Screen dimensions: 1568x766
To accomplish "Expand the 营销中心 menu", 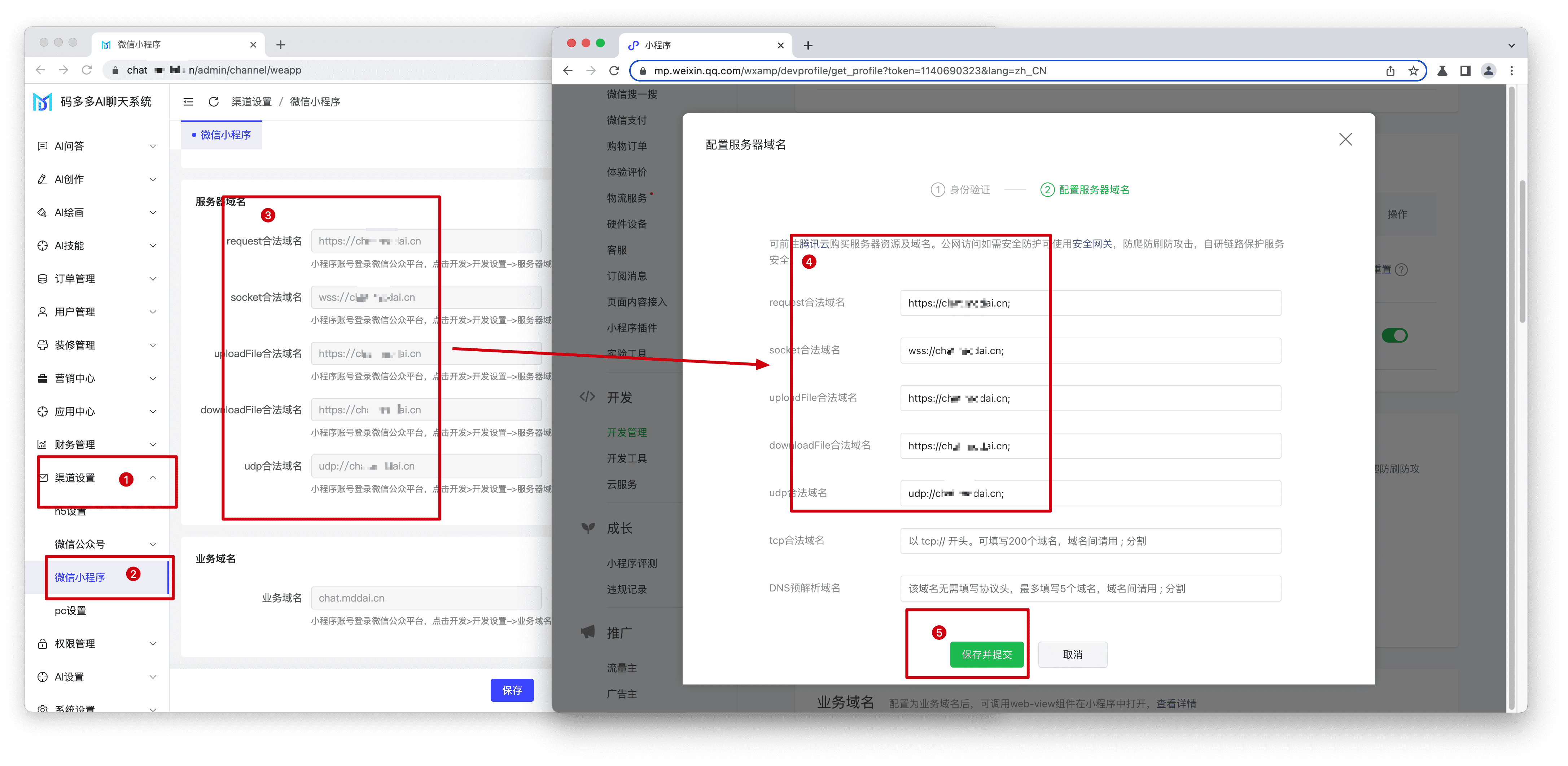I will (x=97, y=378).
